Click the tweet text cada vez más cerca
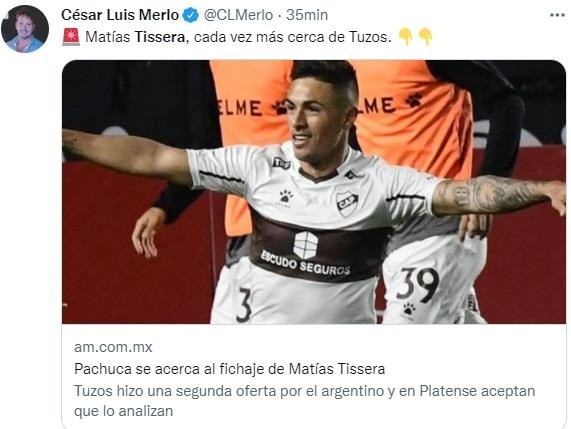Viewport: 571px width, 429px height. [x=259, y=37]
